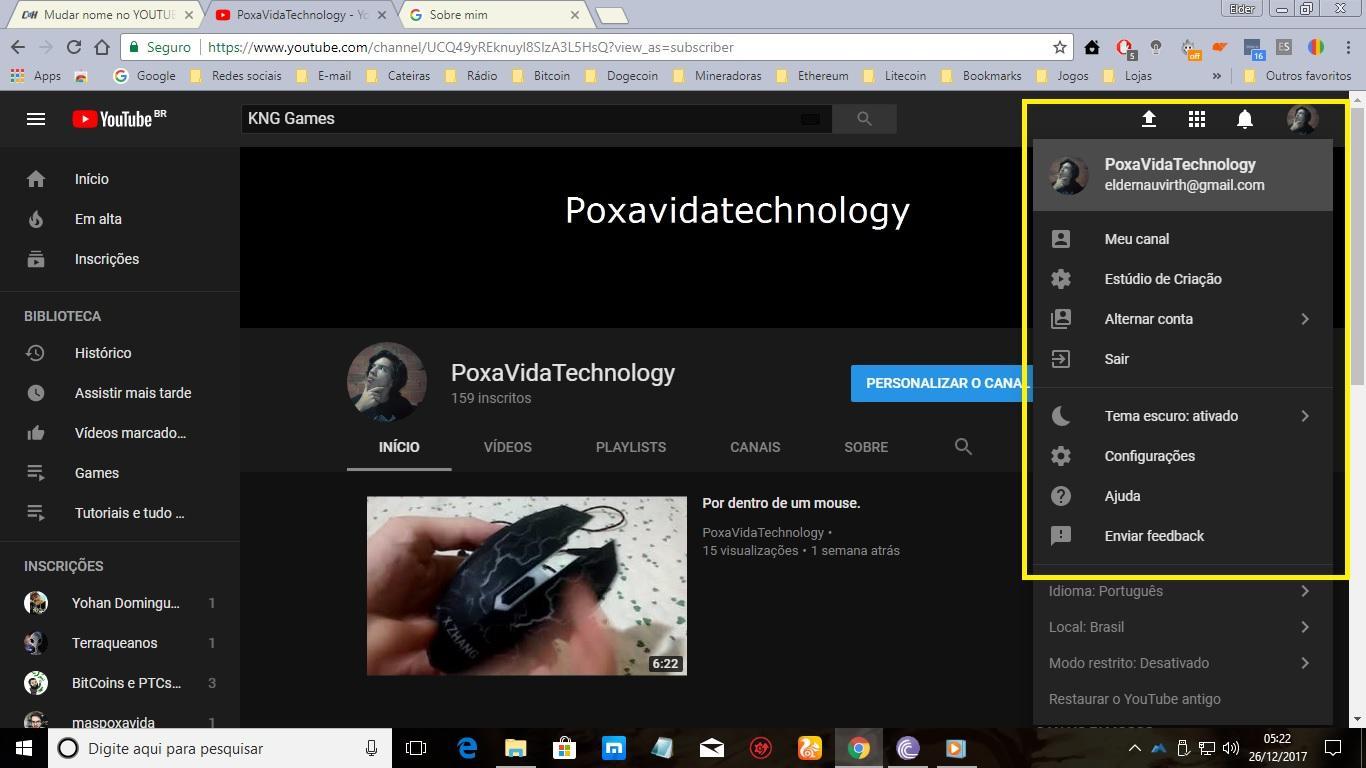
Task: Open the CANAIS channel tab
Action: (755, 447)
